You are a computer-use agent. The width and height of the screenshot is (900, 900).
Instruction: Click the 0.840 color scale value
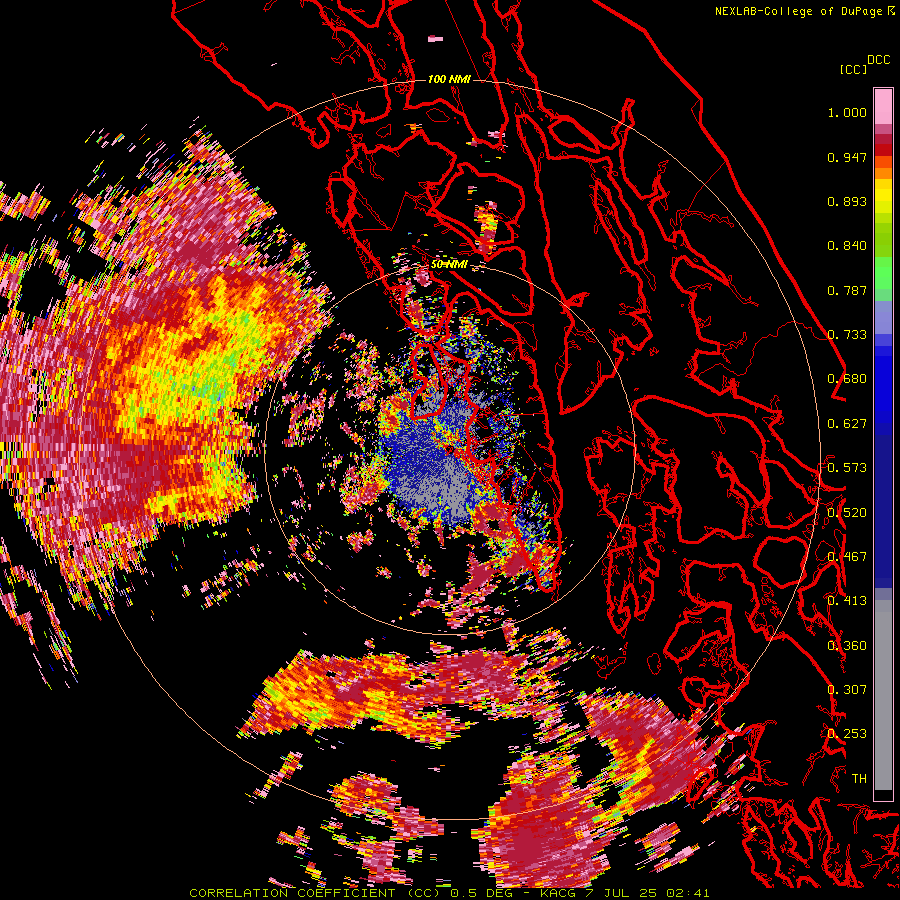pos(847,246)
